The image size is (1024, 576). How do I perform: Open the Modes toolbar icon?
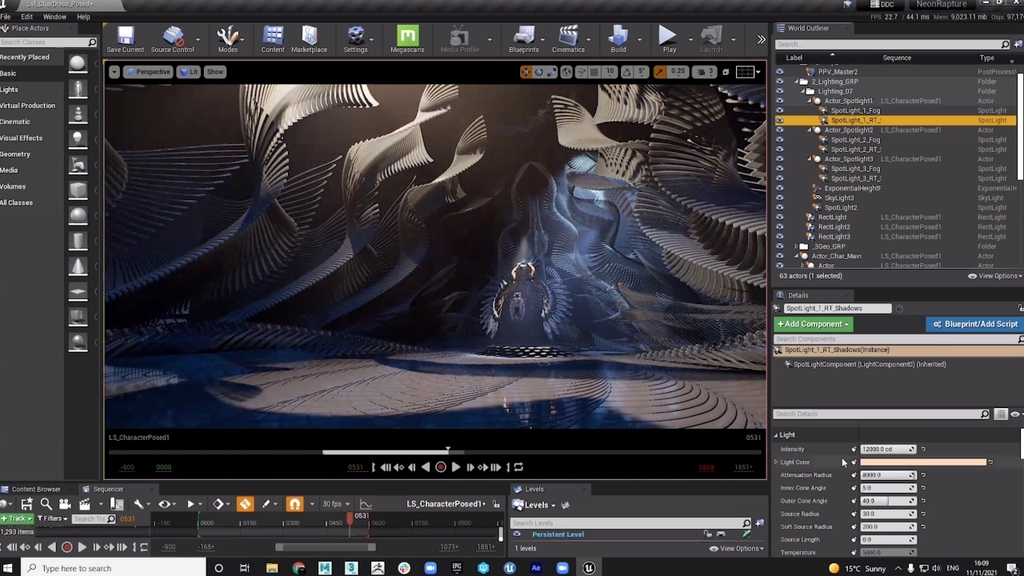tap(227, 39)
